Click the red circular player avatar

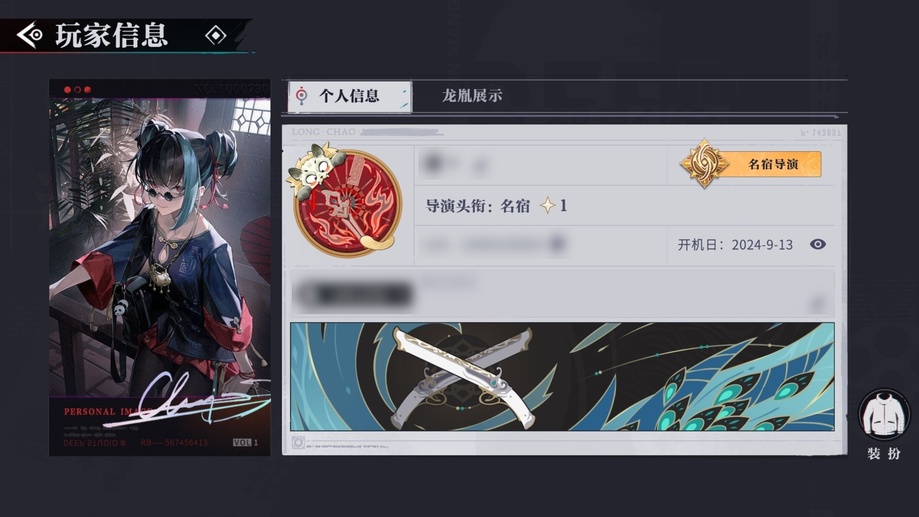tap(346, 202)
